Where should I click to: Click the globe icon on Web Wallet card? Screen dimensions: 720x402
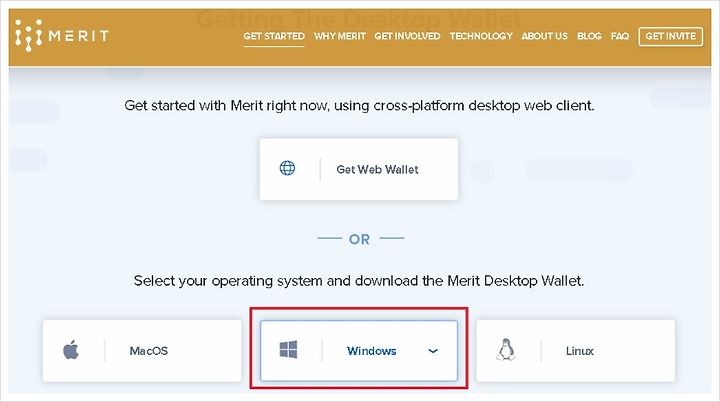287,168
